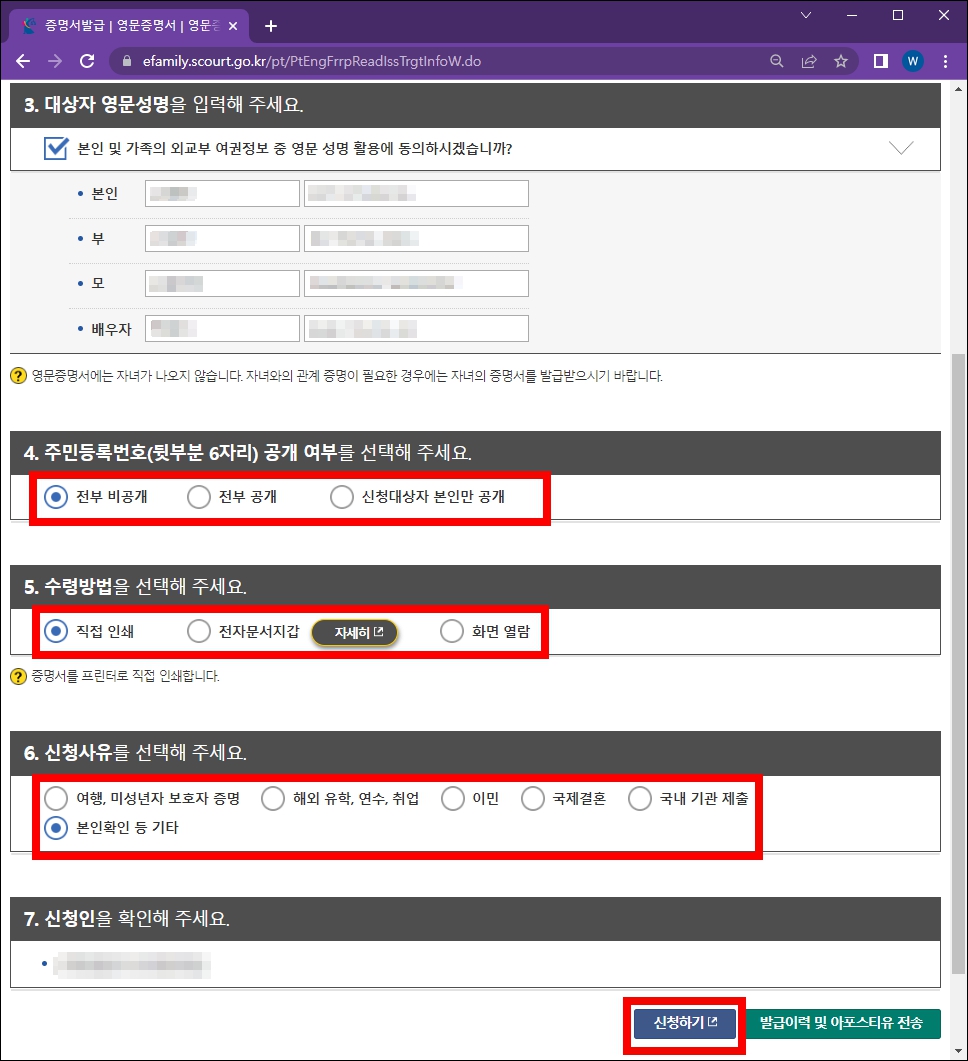This screenshot has width=968, height=1061.
Task: Open the Chrome three-dot menu
Action: (x=945, y=60)
